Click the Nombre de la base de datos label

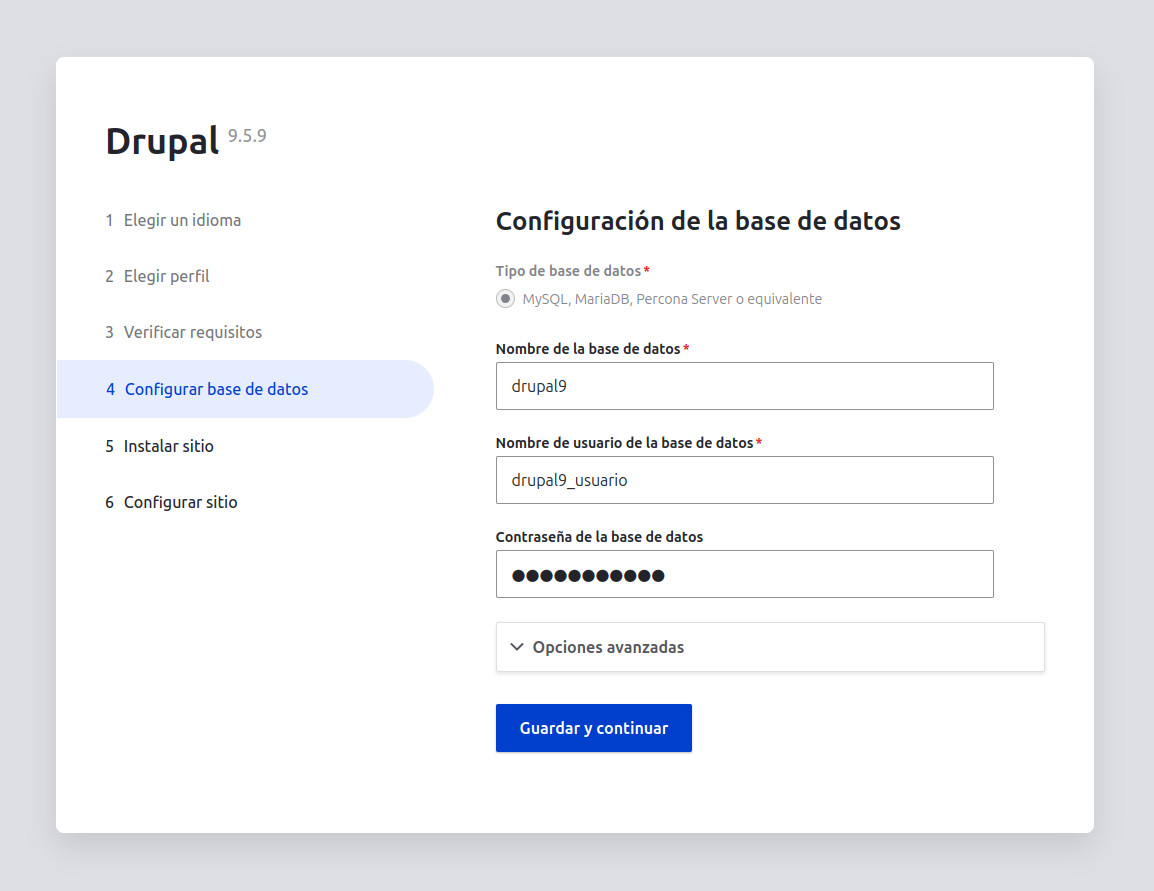(587, 349)
